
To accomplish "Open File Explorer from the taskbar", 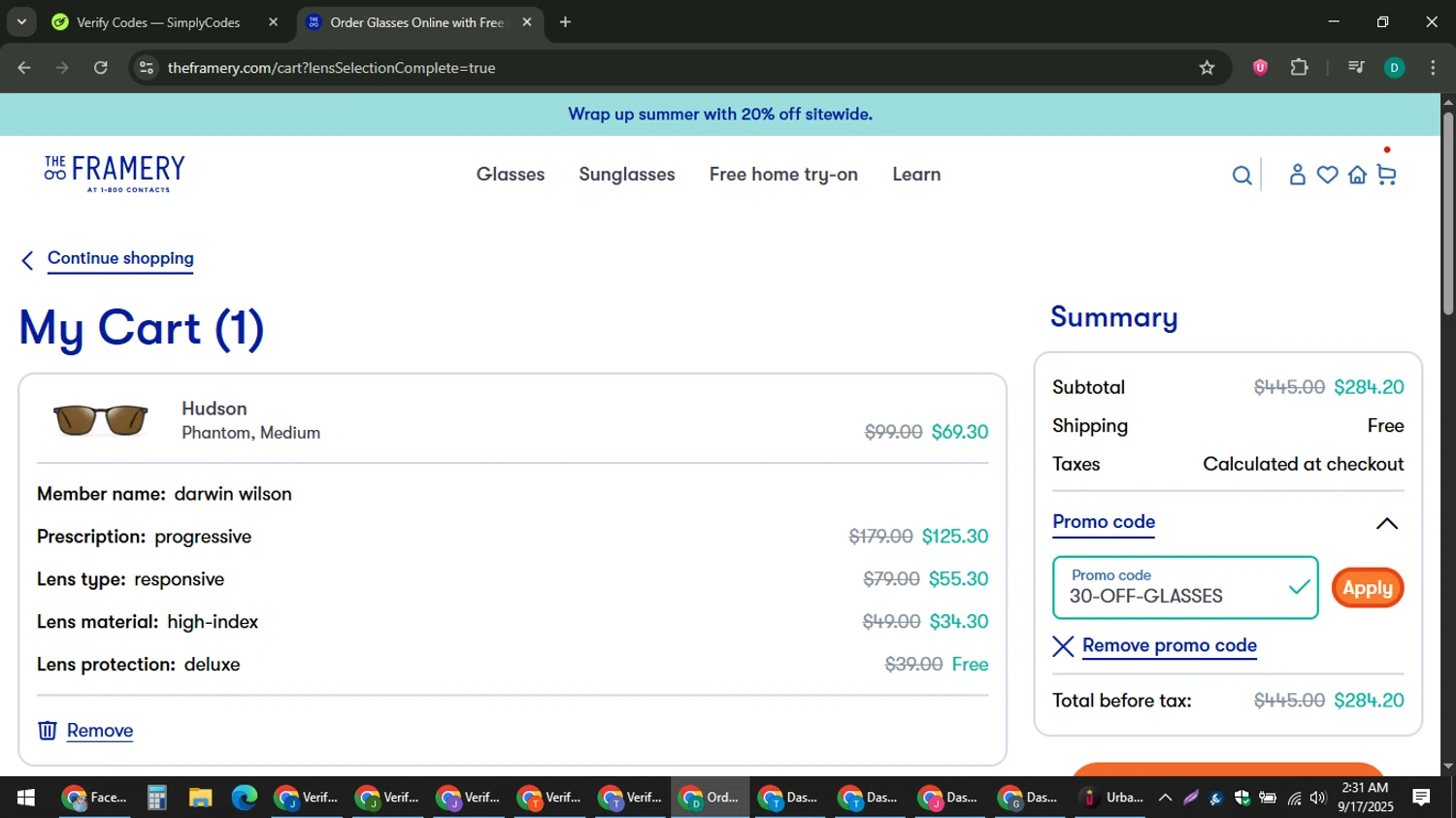I will click(x=200, y=798).
